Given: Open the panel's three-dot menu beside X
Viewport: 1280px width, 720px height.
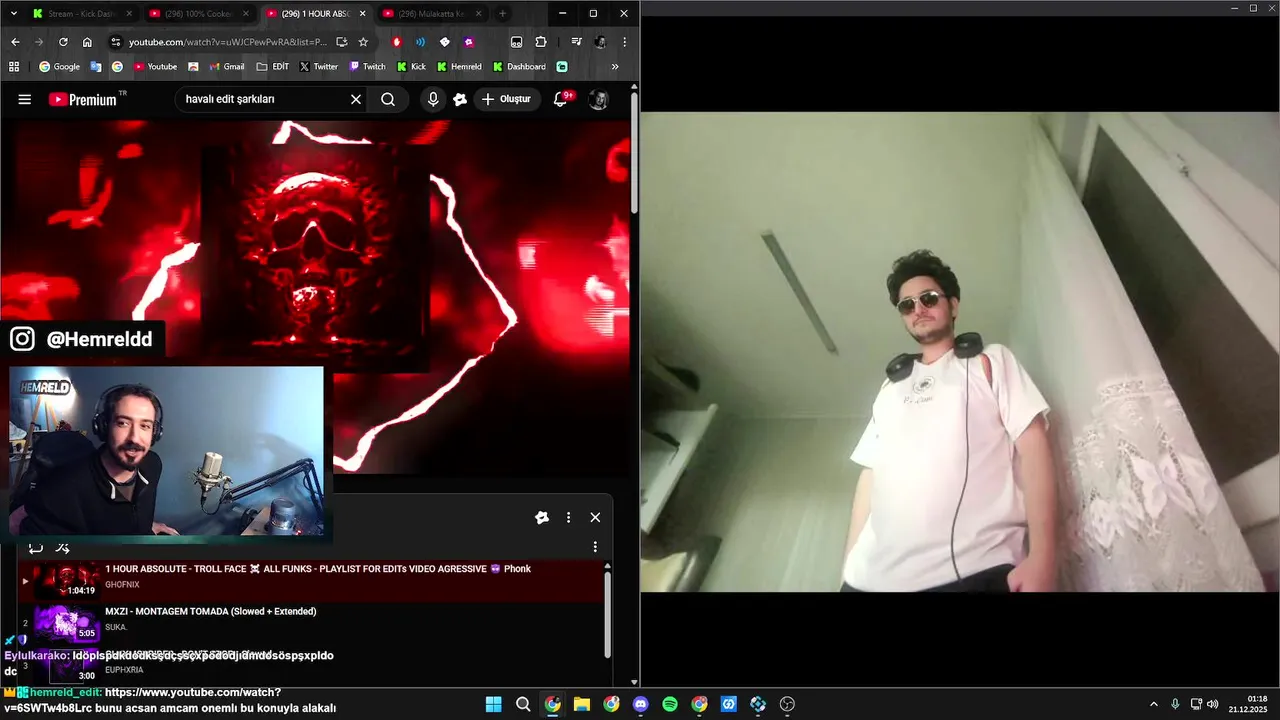Looking at the screenshot, I should (568, 517).
